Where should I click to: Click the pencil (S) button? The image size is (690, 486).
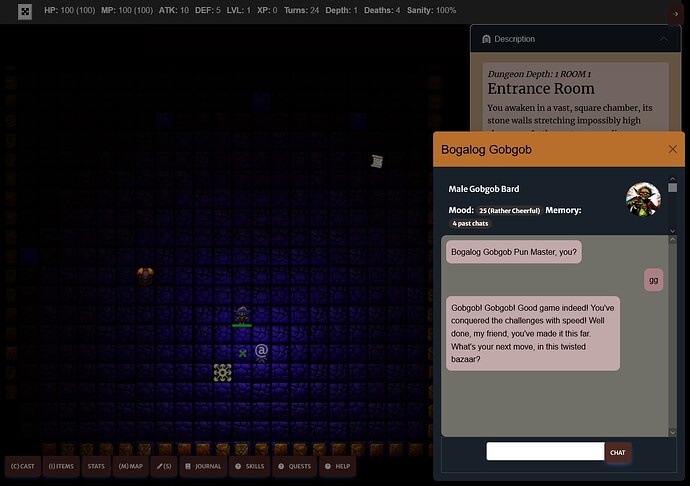pyautogui.click(x=164, y=466)
